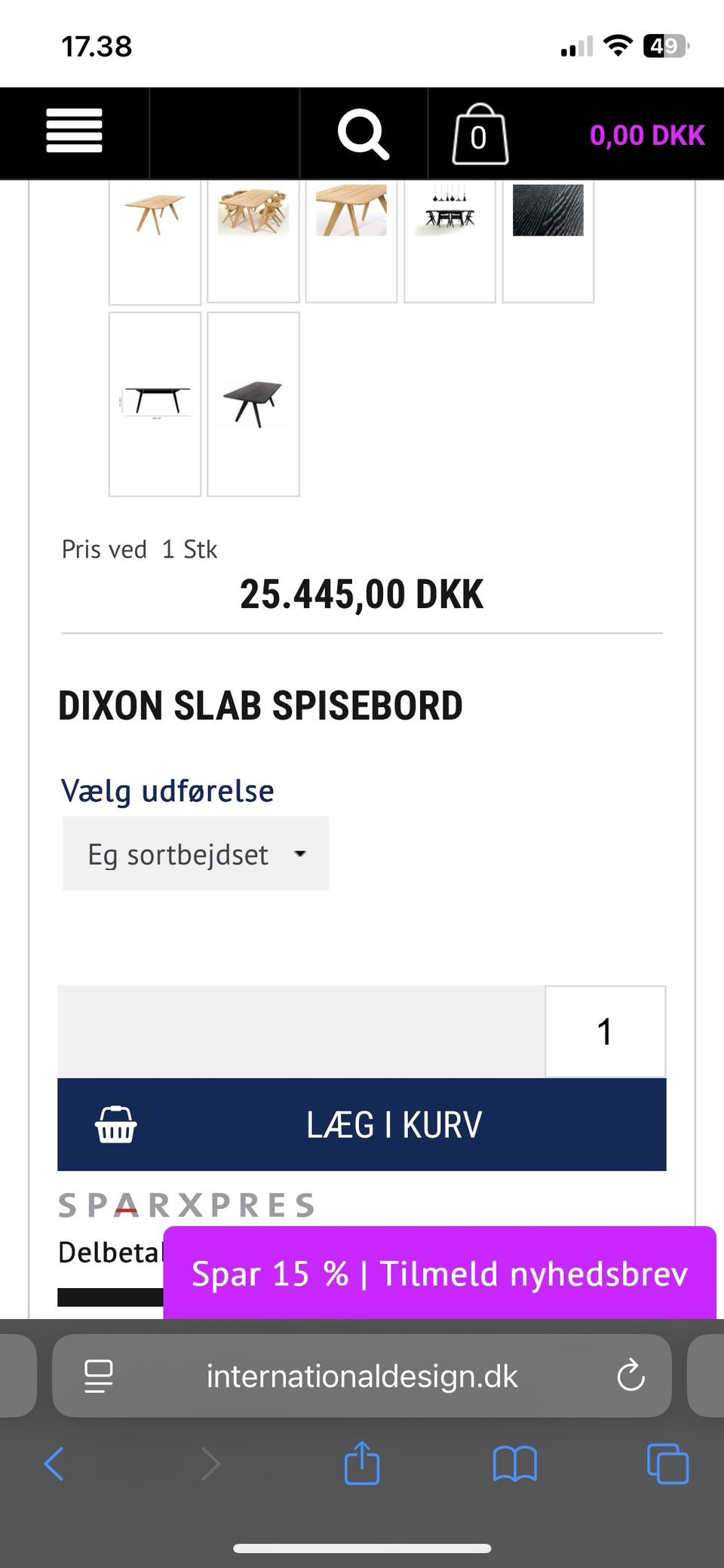This screenshot has width=724, height=1568.
Task: Open page reader options icon
Action: 99,1376
